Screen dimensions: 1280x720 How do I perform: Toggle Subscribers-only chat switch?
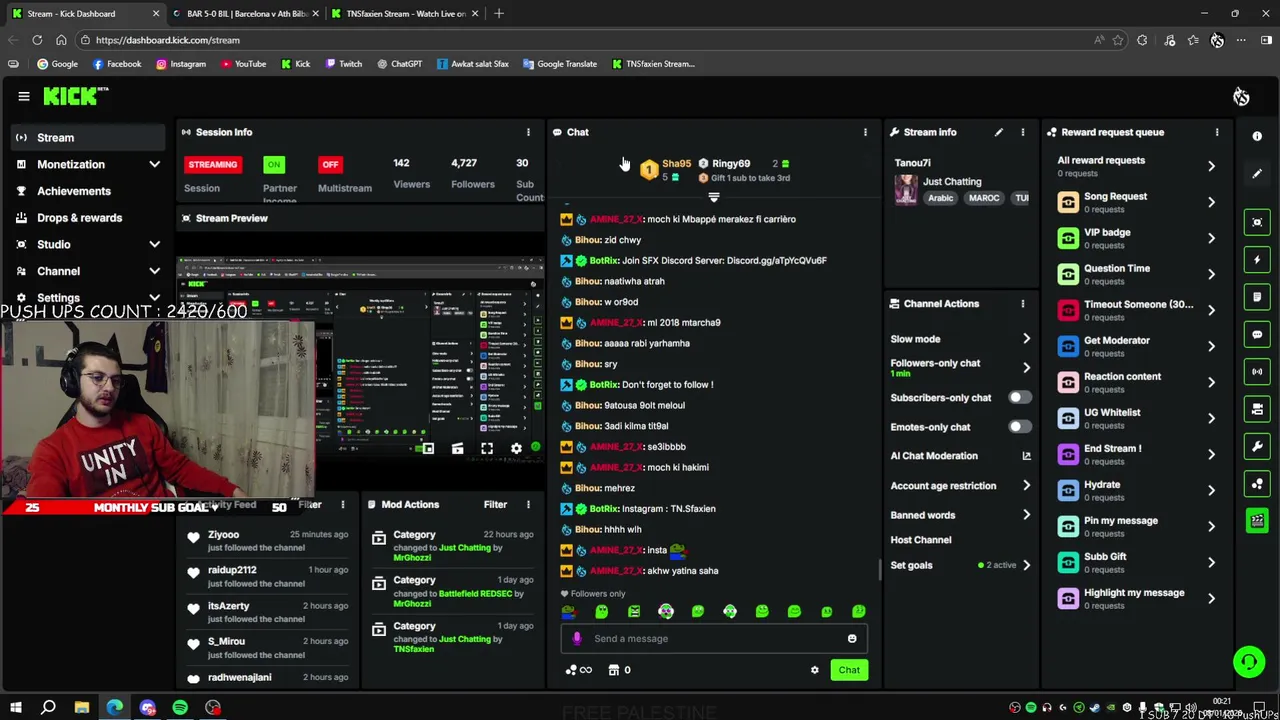[x=1018, y=398]
